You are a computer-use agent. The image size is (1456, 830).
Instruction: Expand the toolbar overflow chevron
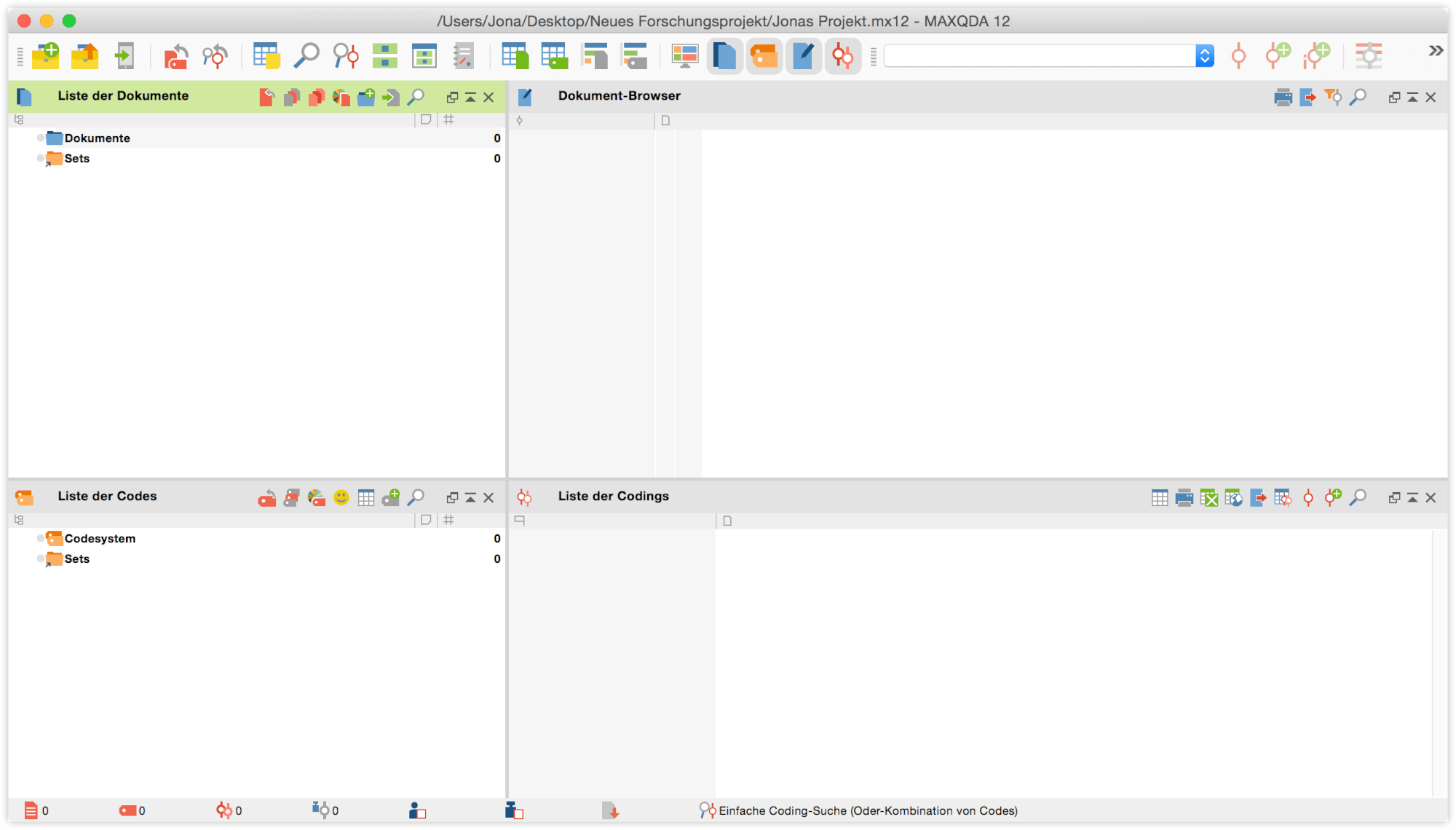(1435, 50)
